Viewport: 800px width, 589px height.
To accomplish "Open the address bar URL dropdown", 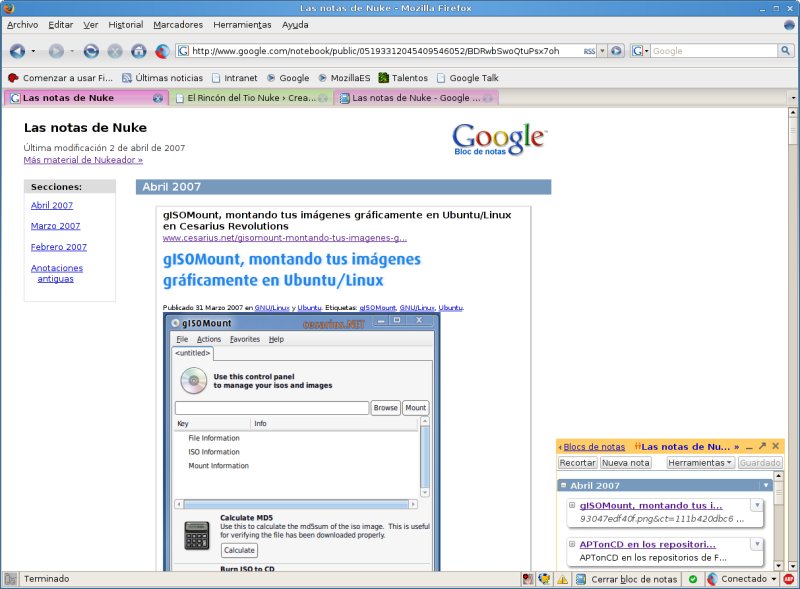I will [x=603, y=51].
